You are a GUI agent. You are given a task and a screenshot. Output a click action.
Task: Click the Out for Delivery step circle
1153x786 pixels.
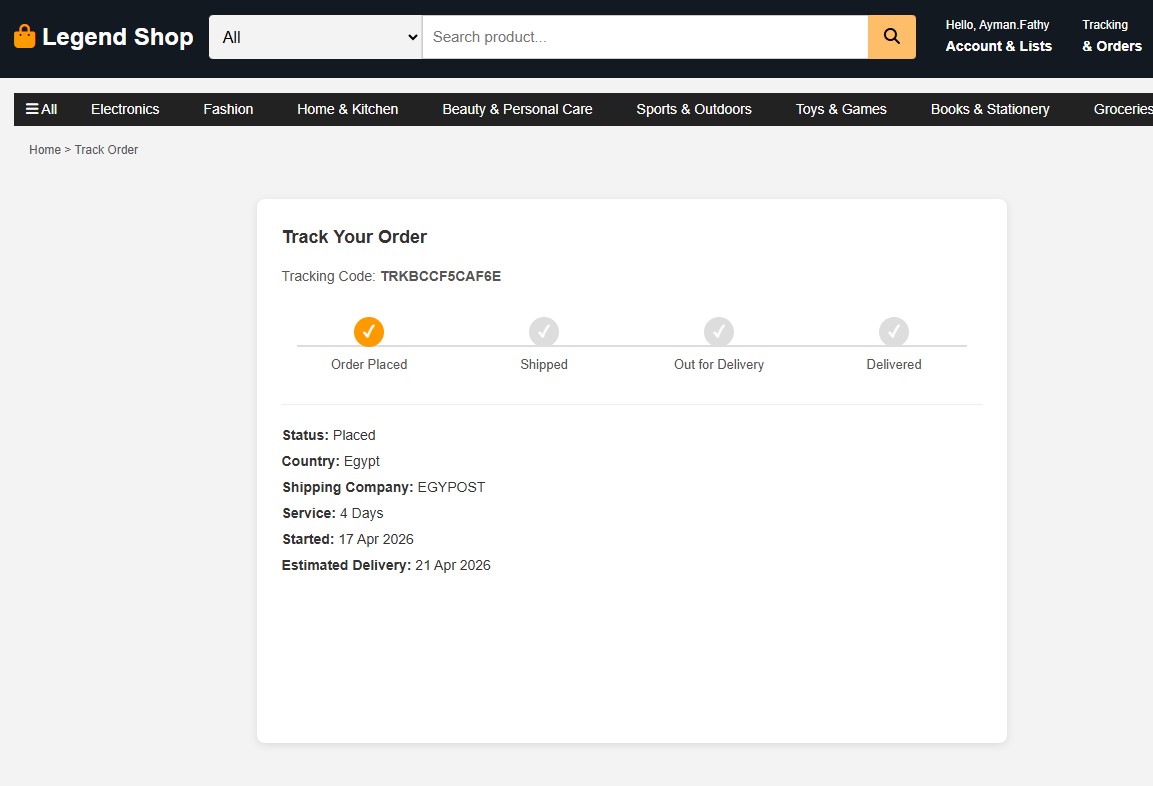(x=719, y=331)
